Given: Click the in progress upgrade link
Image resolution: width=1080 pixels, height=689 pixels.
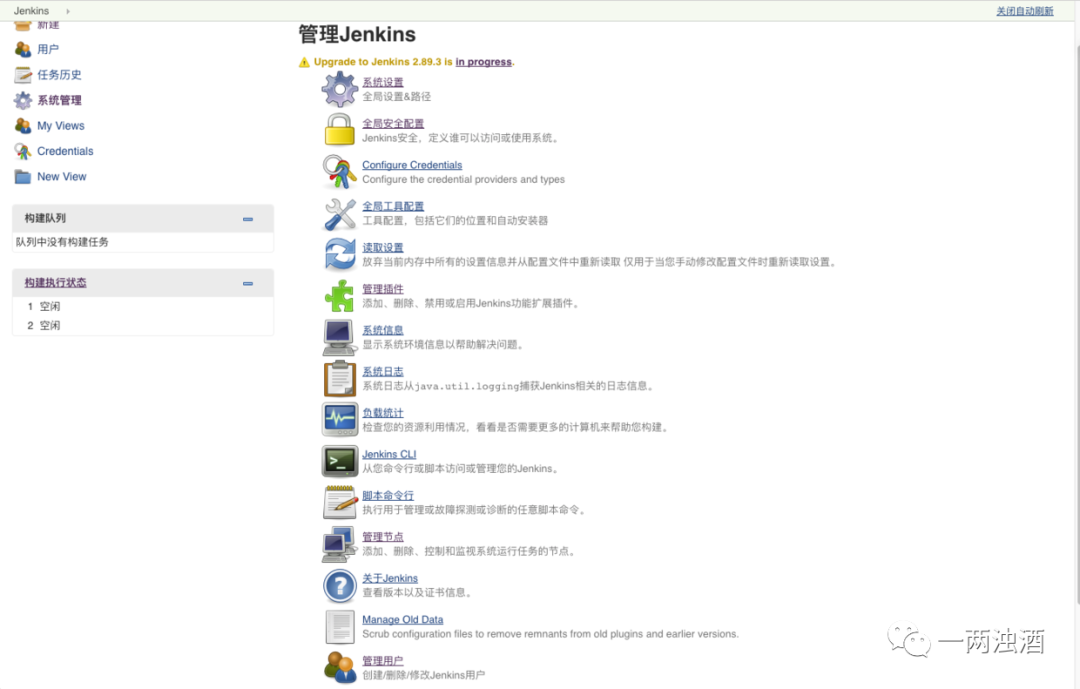Looking at the screenshot, I should point(484,61).
